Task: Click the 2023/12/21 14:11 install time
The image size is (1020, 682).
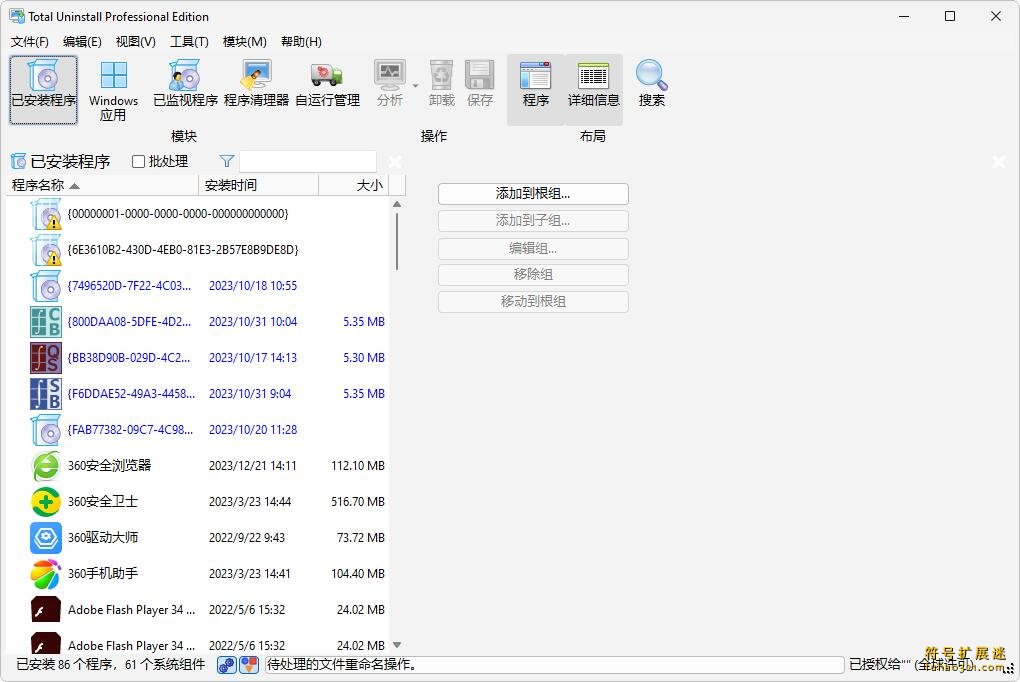Action: [252, 466]
